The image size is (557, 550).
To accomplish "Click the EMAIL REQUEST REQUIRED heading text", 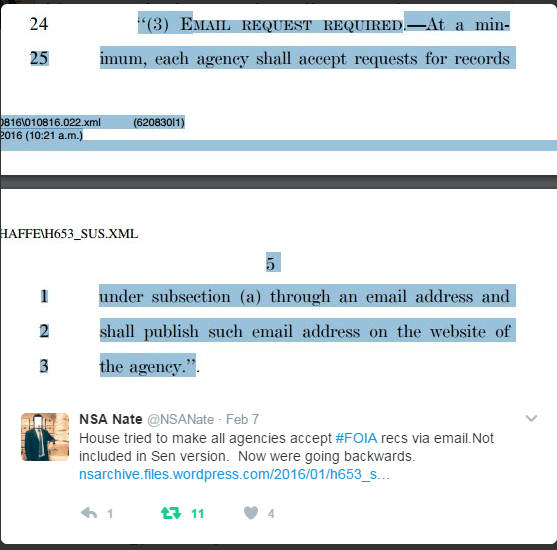I will (x=292, y=25).
